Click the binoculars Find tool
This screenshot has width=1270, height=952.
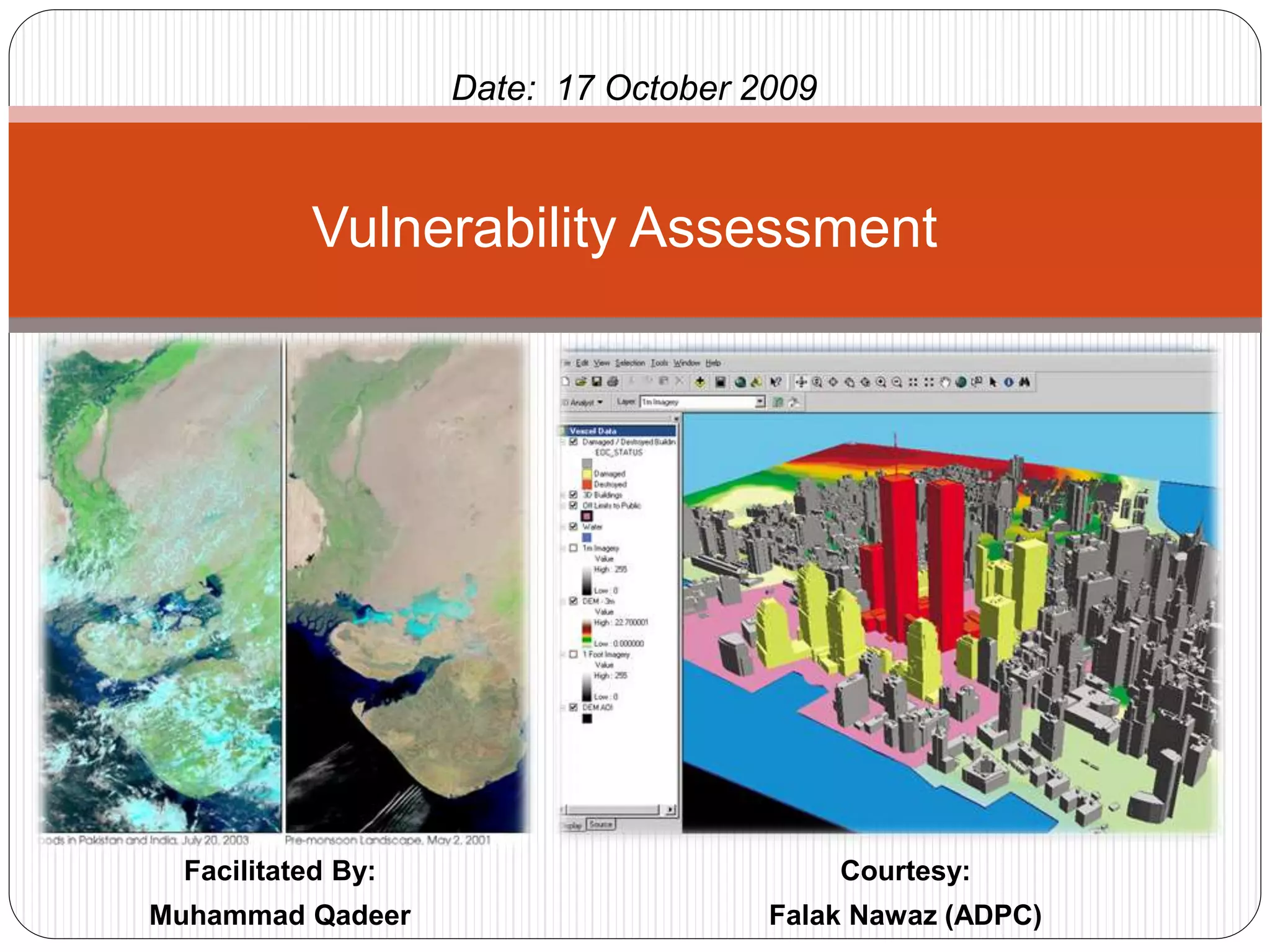pyautogui.click(x=1024, y=382)
